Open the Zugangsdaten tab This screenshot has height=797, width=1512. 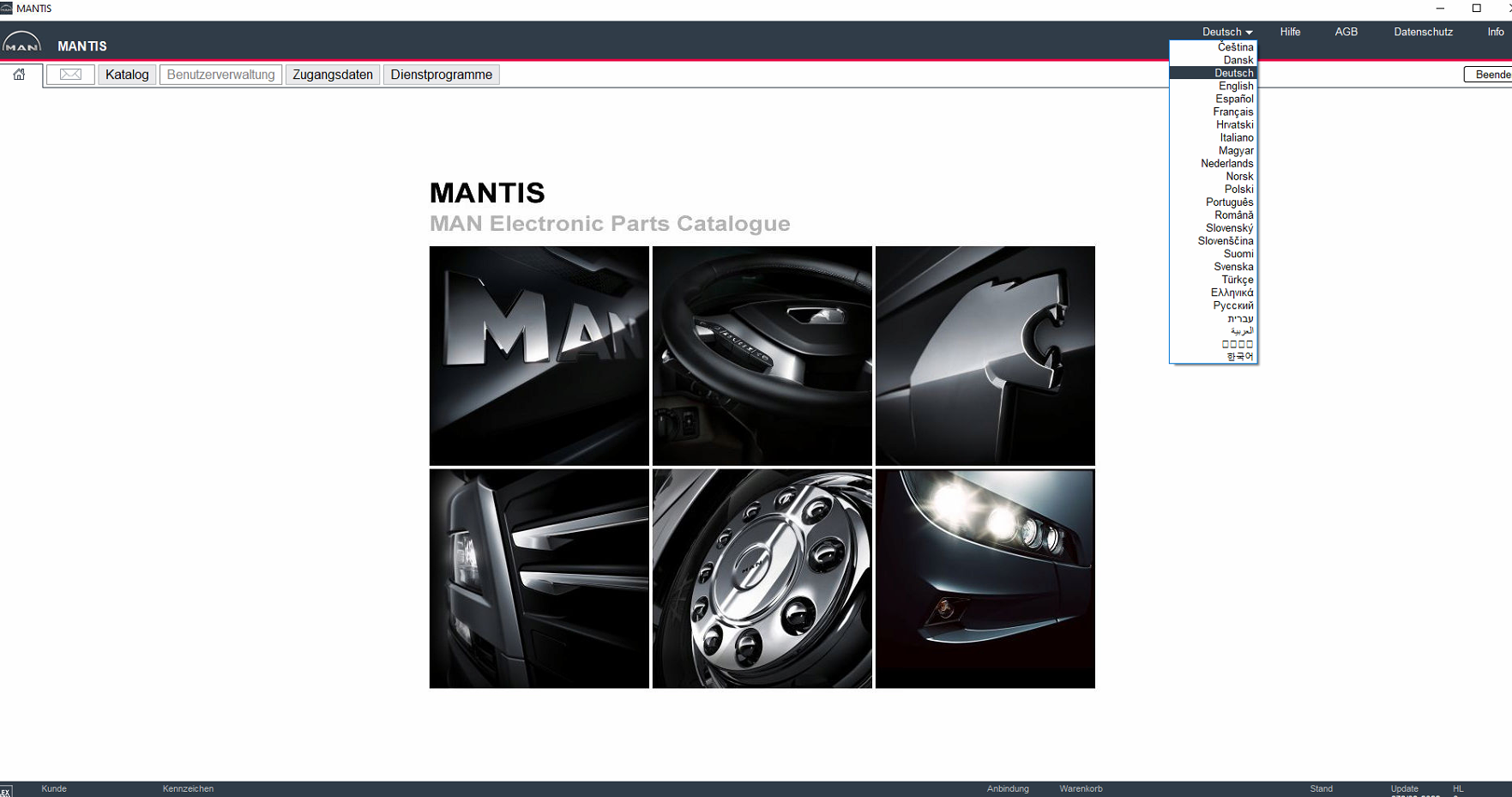333,75
